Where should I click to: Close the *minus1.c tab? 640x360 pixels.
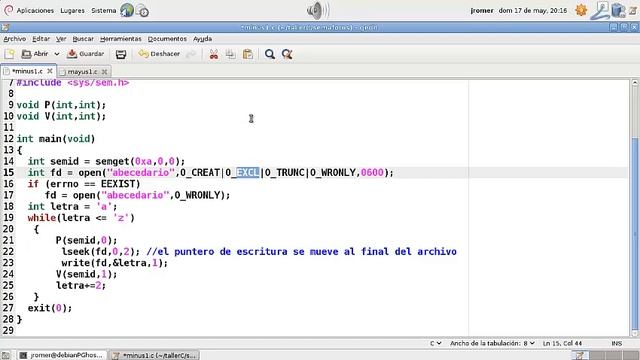tap(50, 71)
